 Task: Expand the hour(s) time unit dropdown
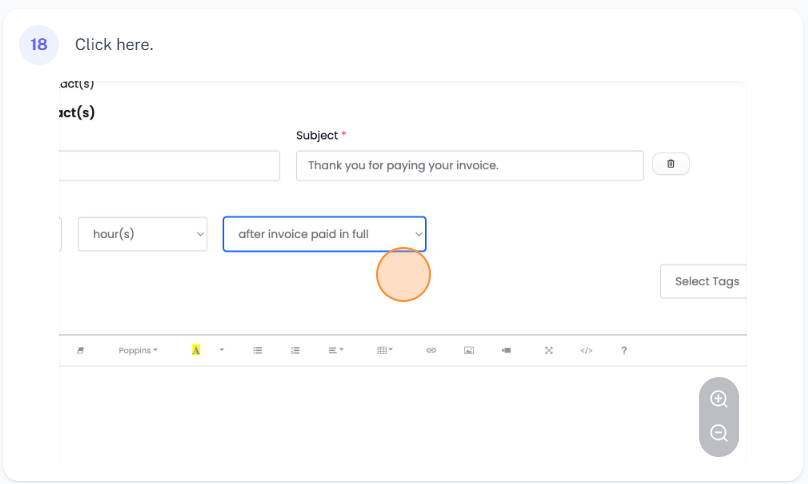[x=142, y=234]
